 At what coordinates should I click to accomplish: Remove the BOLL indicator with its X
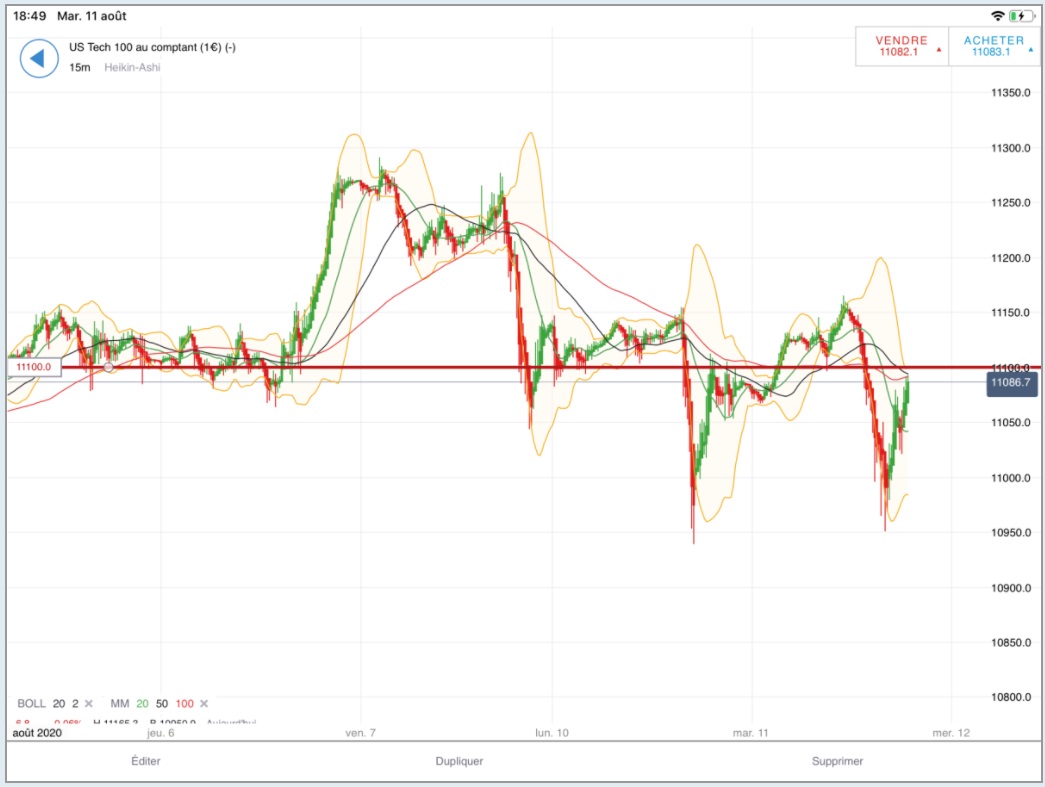tap(88, 703)
